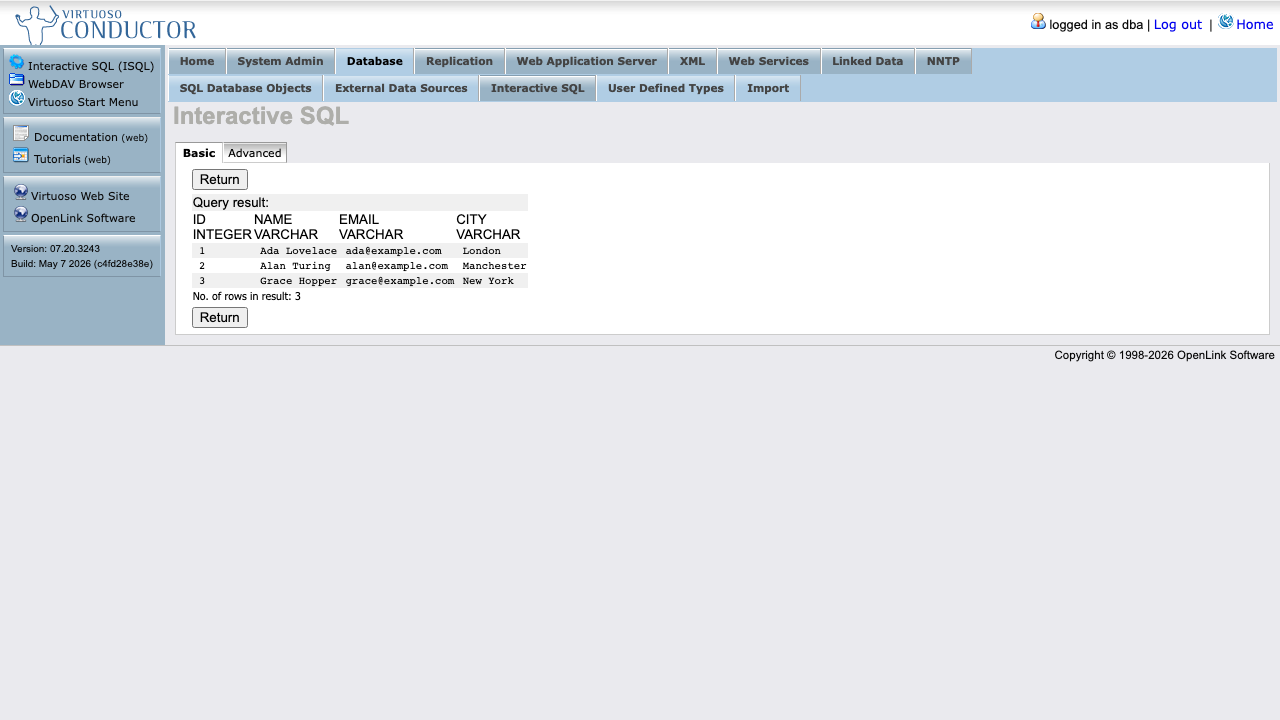Click the Virtuoso Conductor logo
1280x720 pixels.
click(x=106, y=25)
